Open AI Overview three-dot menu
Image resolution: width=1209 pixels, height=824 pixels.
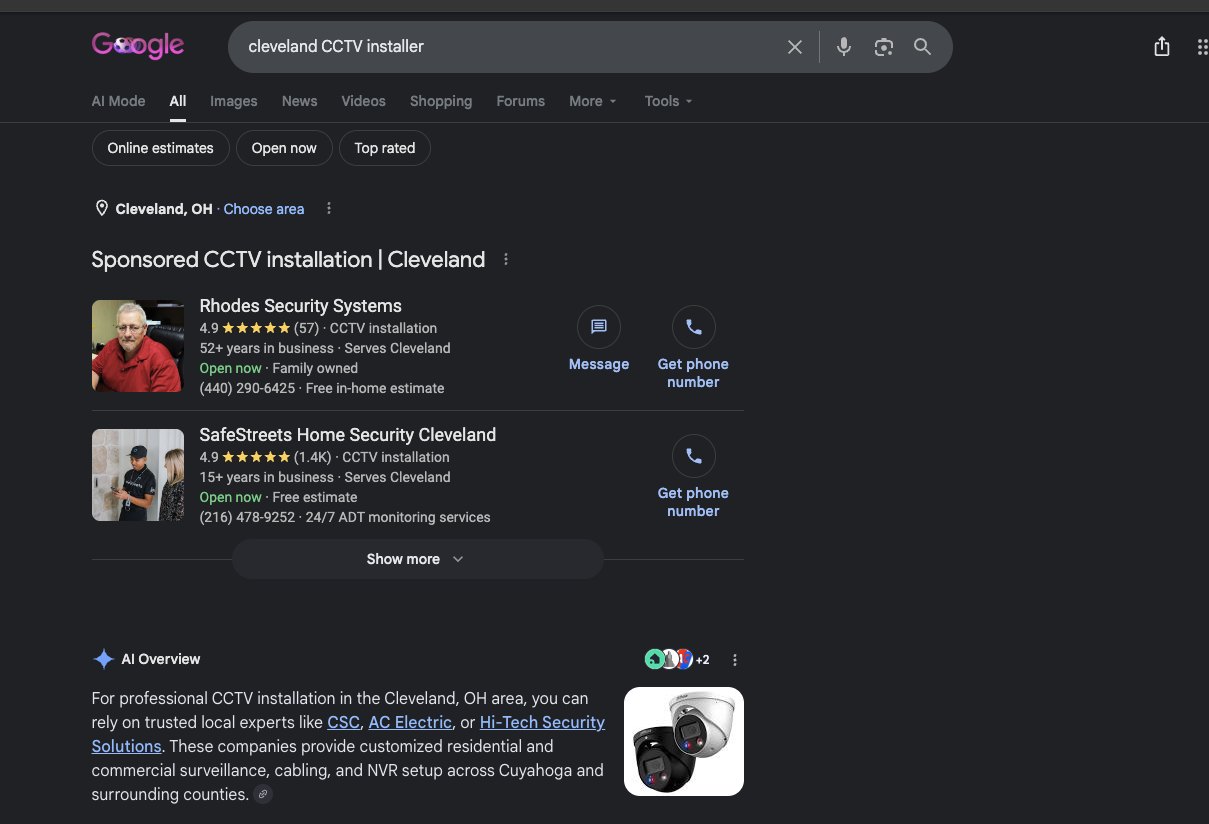point(735,660)
